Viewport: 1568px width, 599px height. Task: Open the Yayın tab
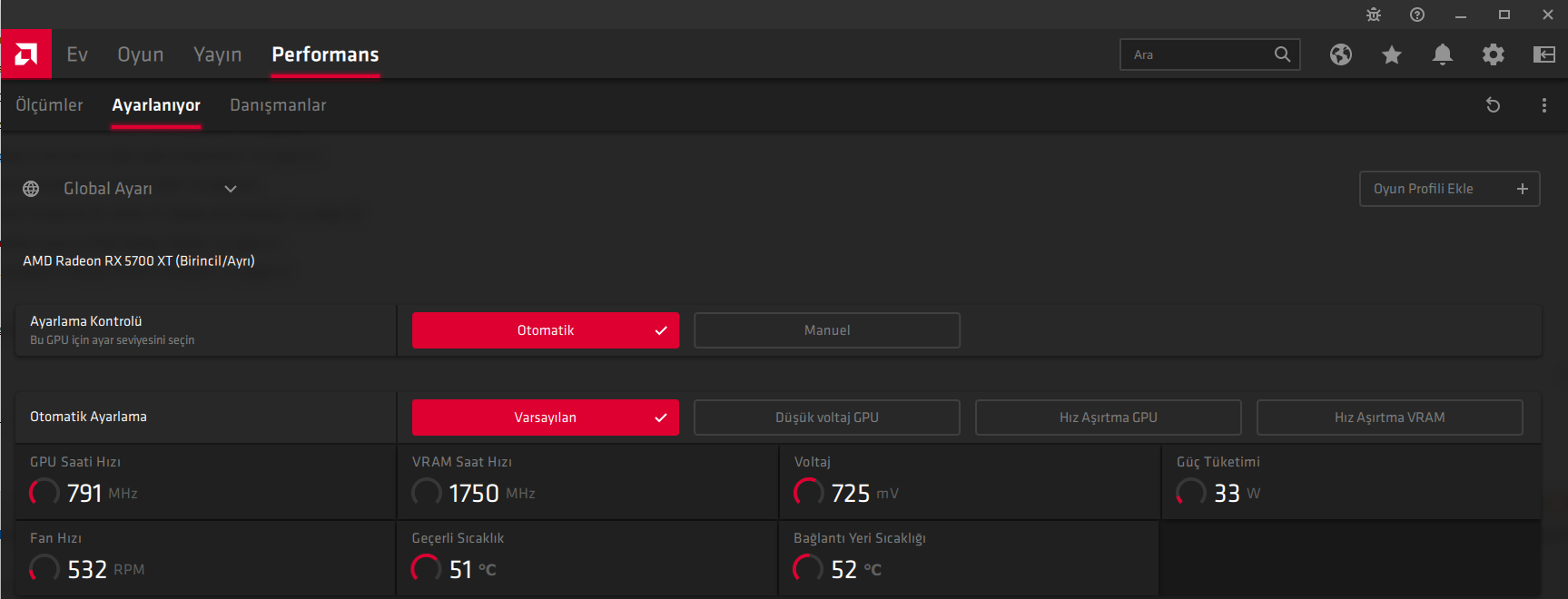click(x=218, y=54)
